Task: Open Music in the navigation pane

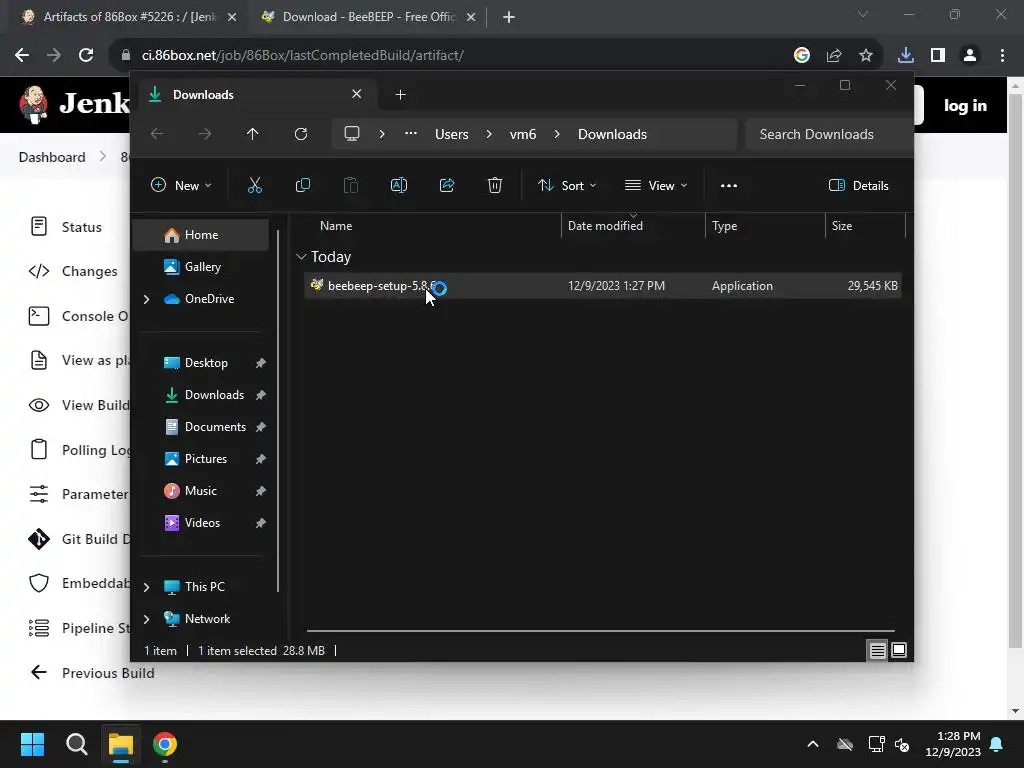Action: 201,491
